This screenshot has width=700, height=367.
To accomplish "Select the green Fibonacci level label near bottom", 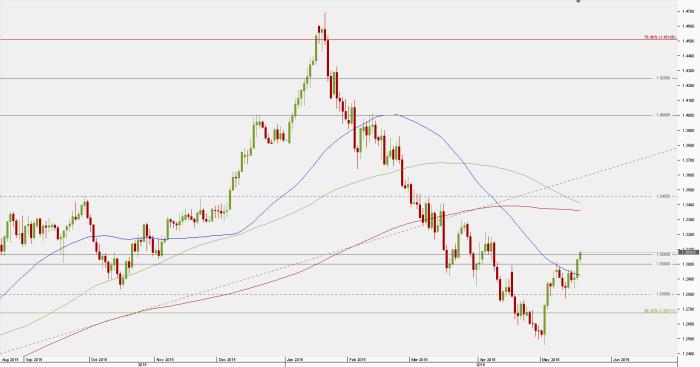I will pos(660,311).
